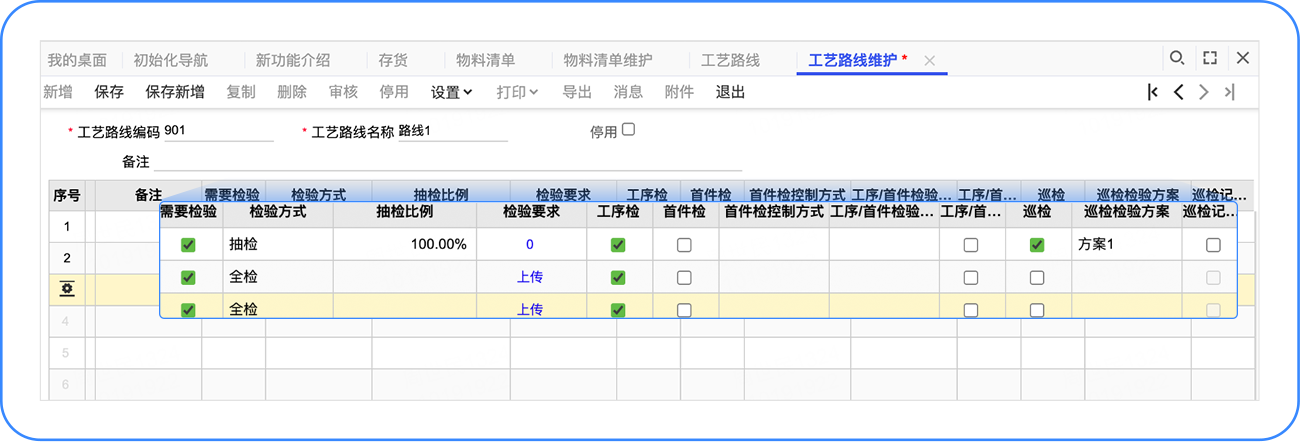
Task: Jump to last record arrow
Action: click(x=1229, y=92)
